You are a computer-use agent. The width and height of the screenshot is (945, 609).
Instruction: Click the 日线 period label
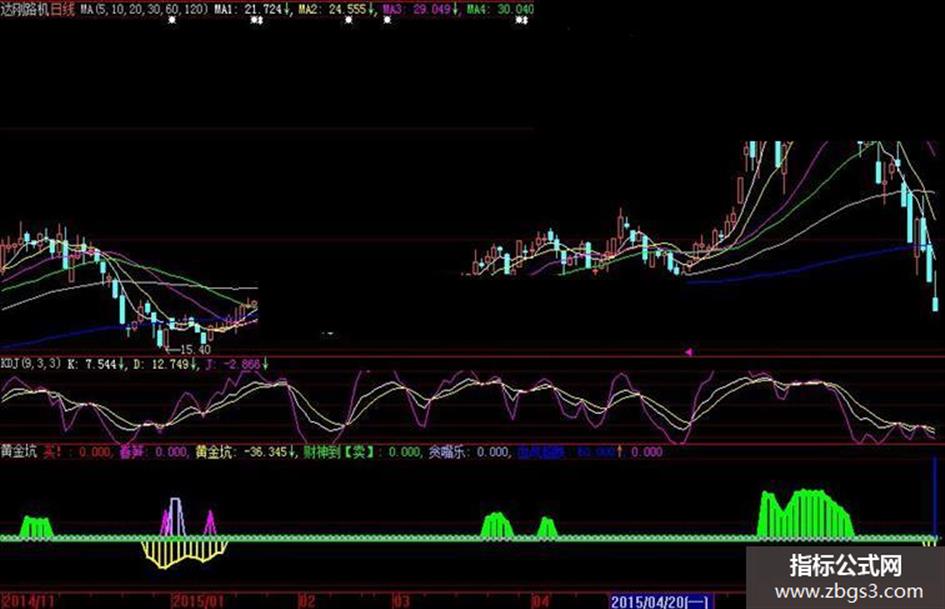pyautogui.click(x=62, y=9)
